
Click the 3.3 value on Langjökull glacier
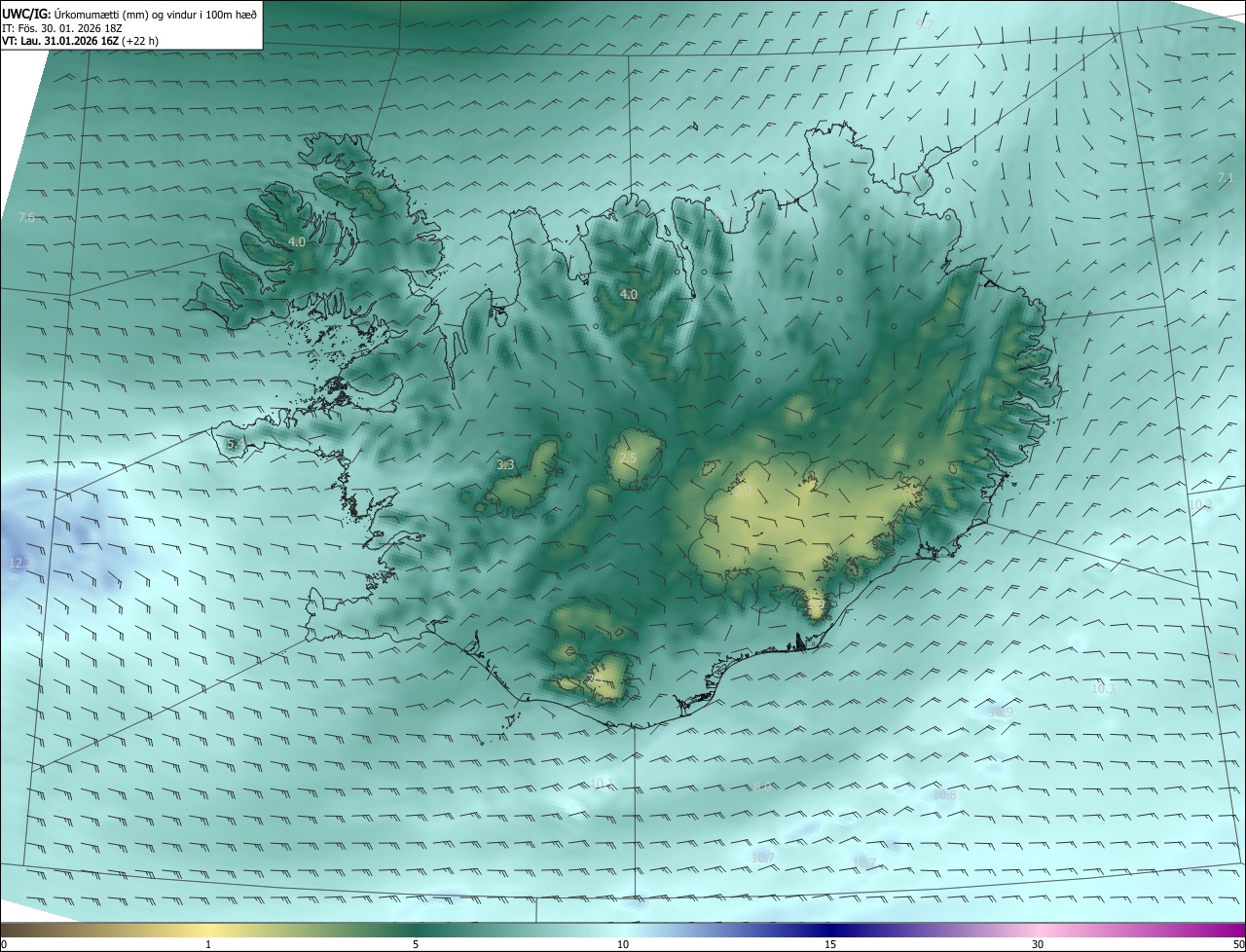click(x=505, y=465)
